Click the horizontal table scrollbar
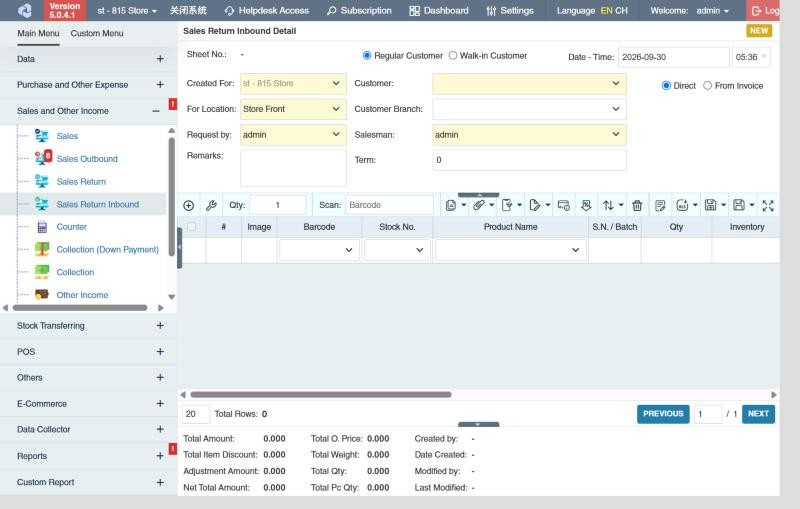Image resolution: width=800 pixels, height=509 pixels. 321,394
